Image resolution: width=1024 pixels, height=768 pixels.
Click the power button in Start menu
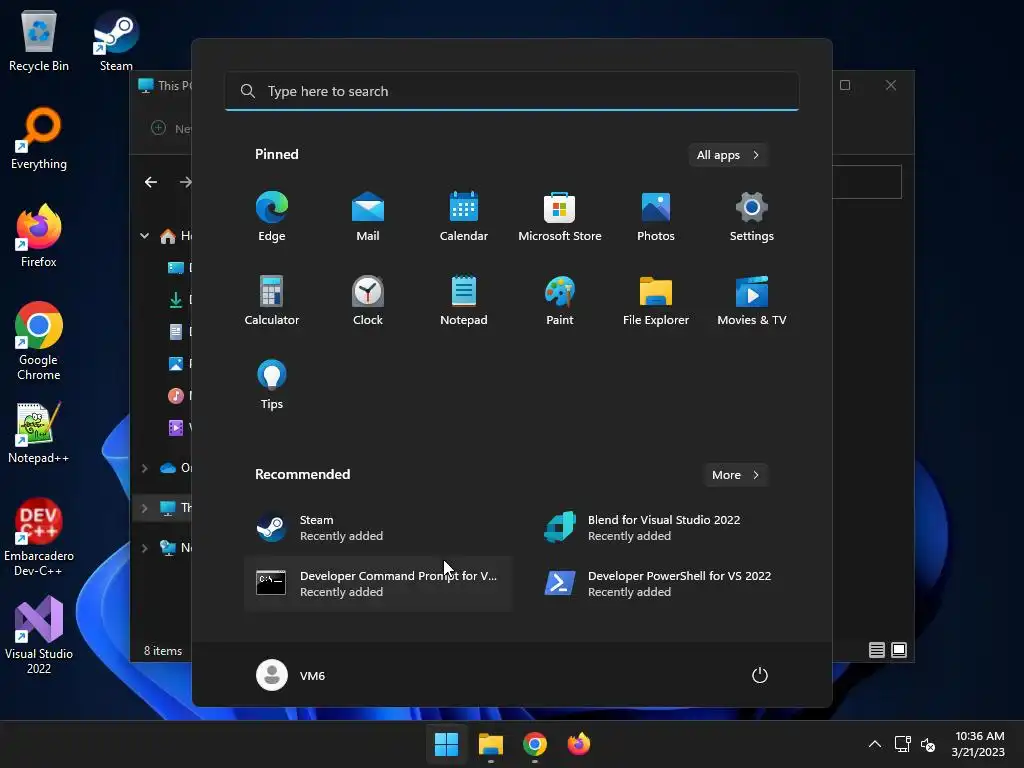(x=760, y=675)
